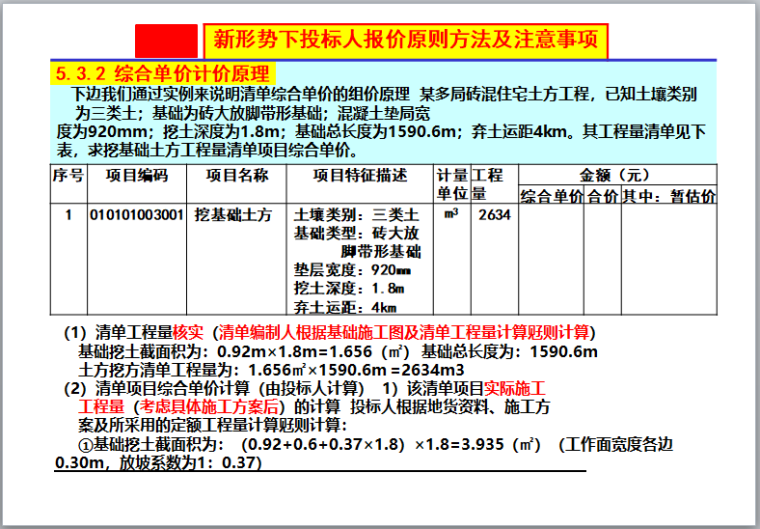Viewport: 760px width, 529px height.
Task: Select the 金额（元） header cell
Action: coord(617,175)
